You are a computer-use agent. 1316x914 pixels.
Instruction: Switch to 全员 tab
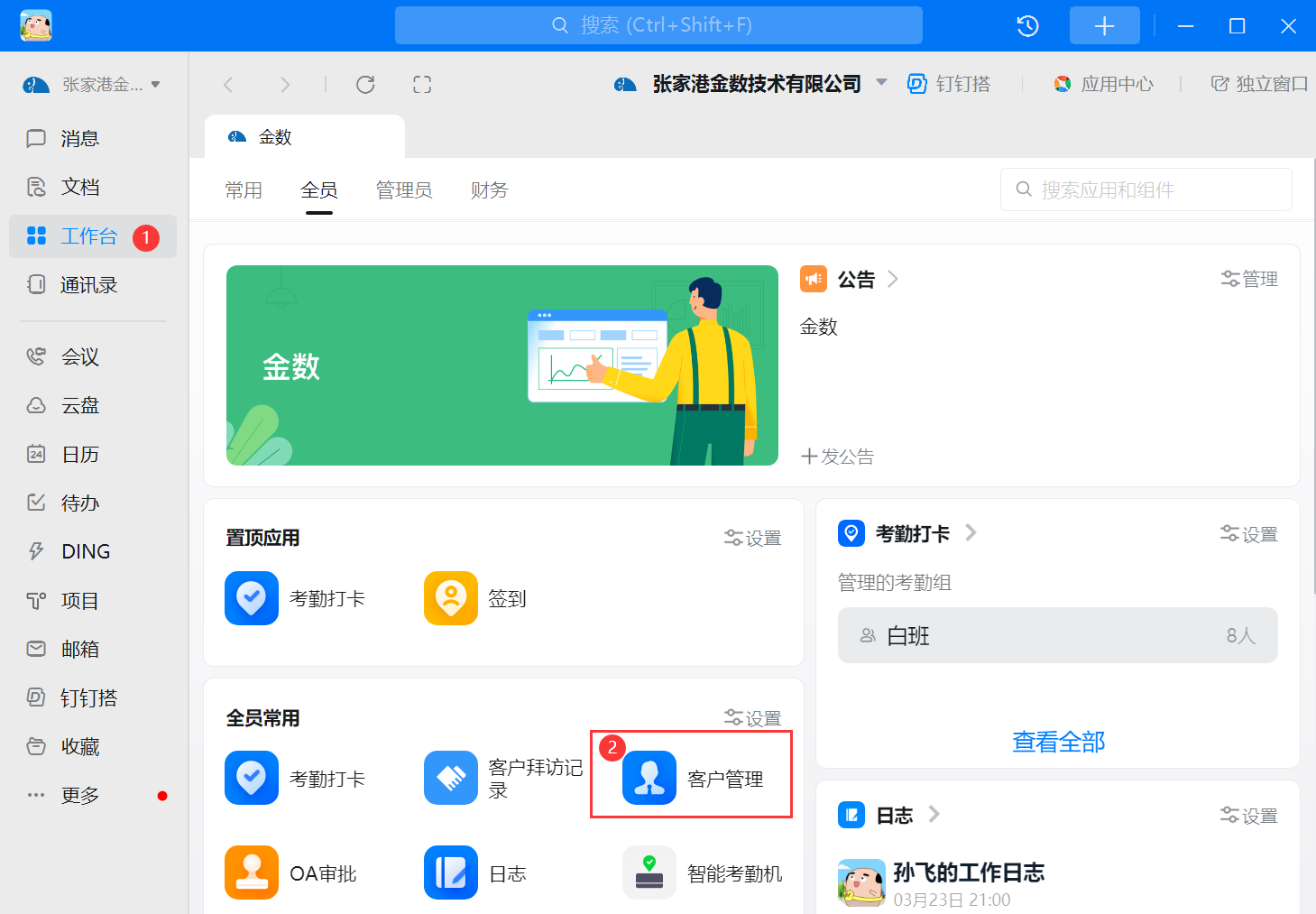(319, 190)
